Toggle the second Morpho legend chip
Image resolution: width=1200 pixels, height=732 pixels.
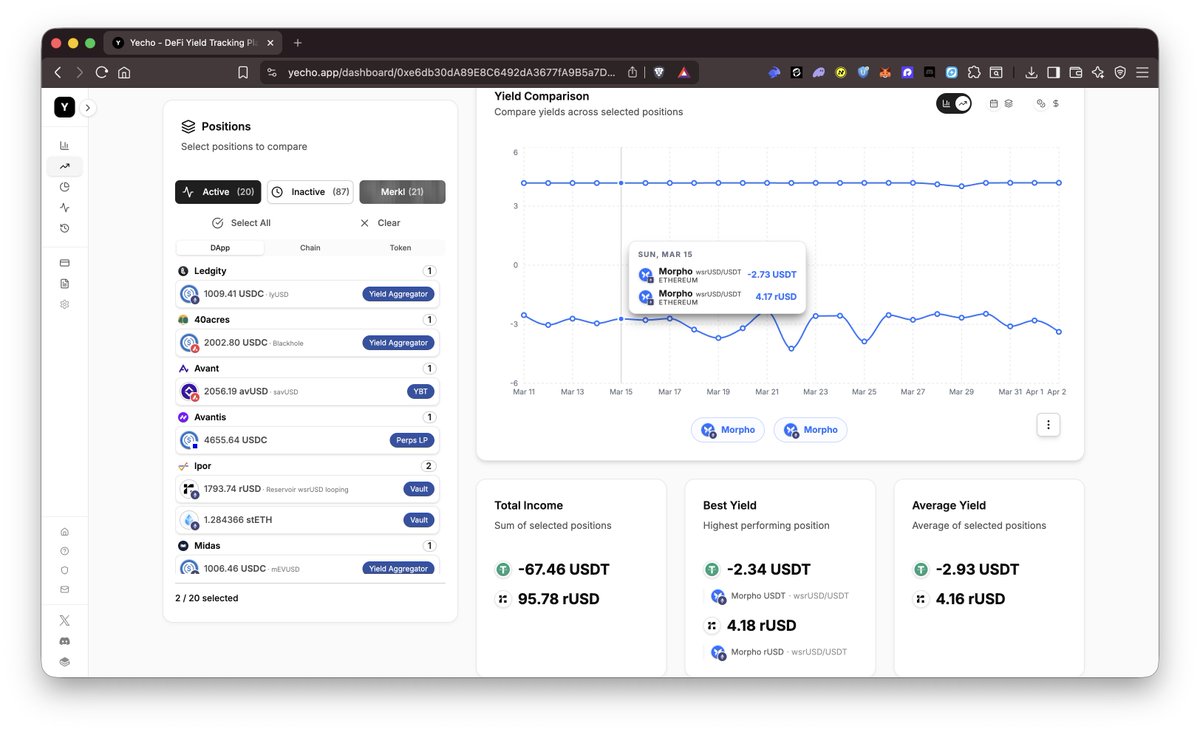(811, 430)
